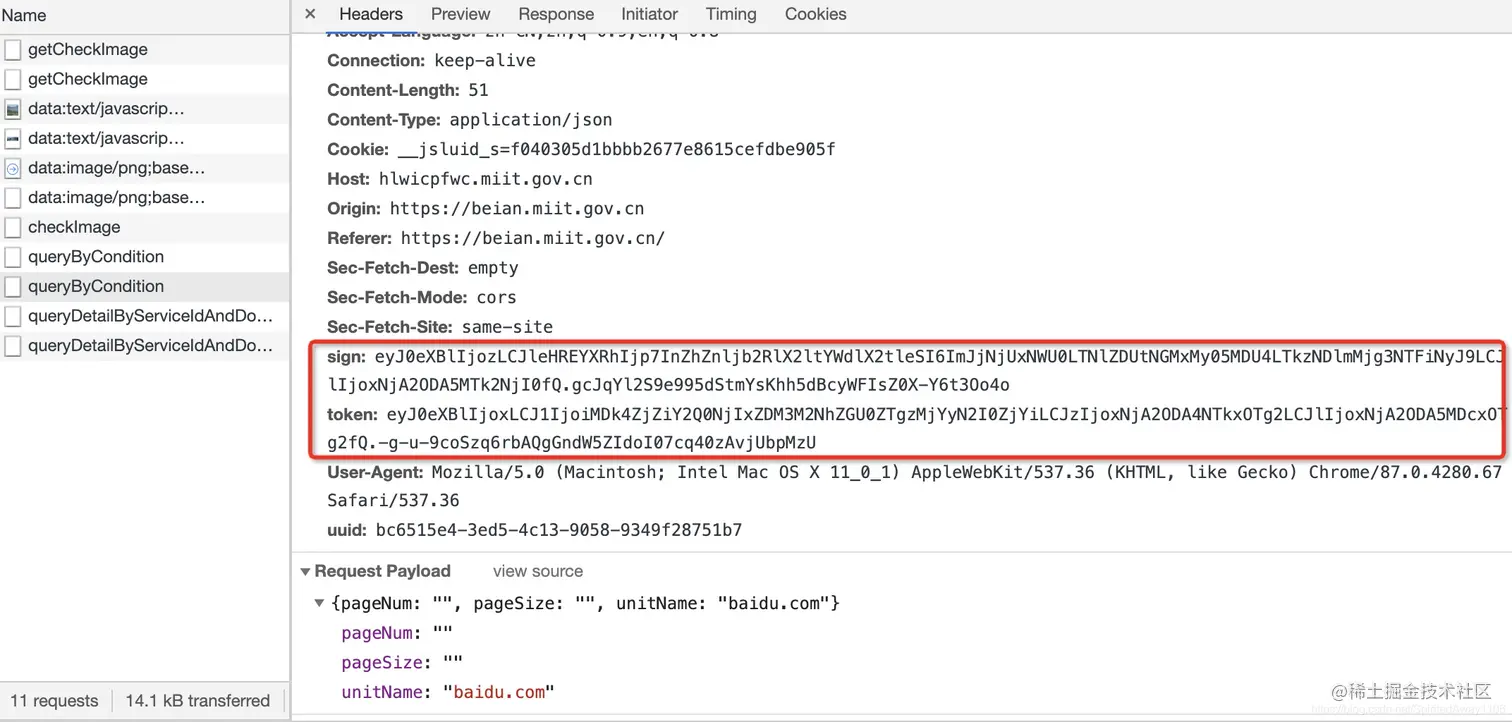The height and width of the screenshot is (722, 1512).
Task: Open the Initiator tab
Action: pos(649,14)
